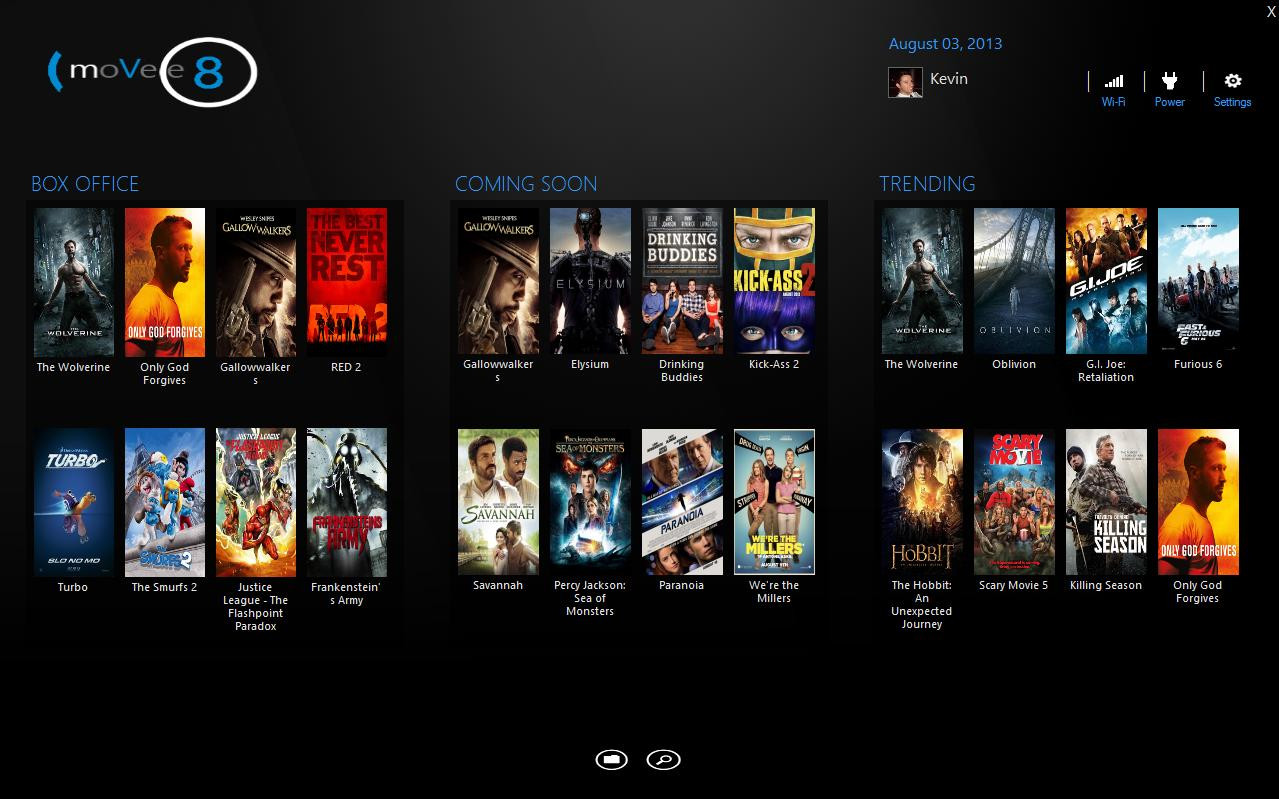Open Gallowwalkers poster under Coming Soon
This screenshot has height=799, width=1279.
[x=498, y=281]
